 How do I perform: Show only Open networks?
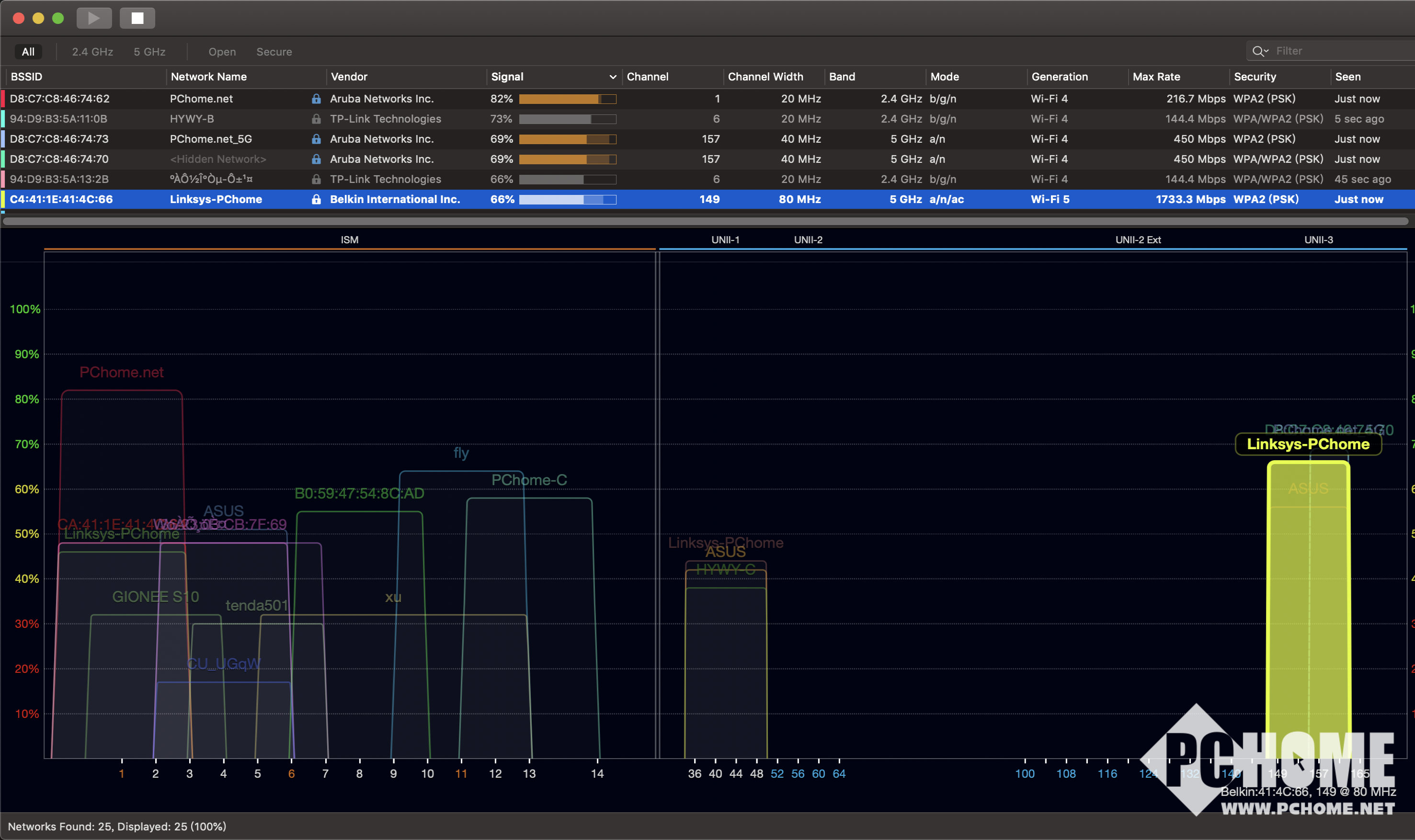222,52
